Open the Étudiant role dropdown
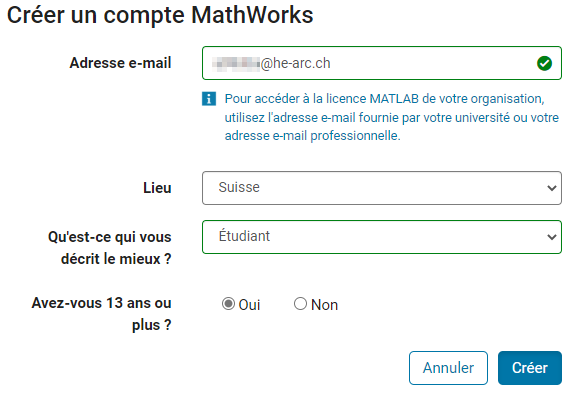The height and width of the screenshot is (396, 577). coord(382,237)
